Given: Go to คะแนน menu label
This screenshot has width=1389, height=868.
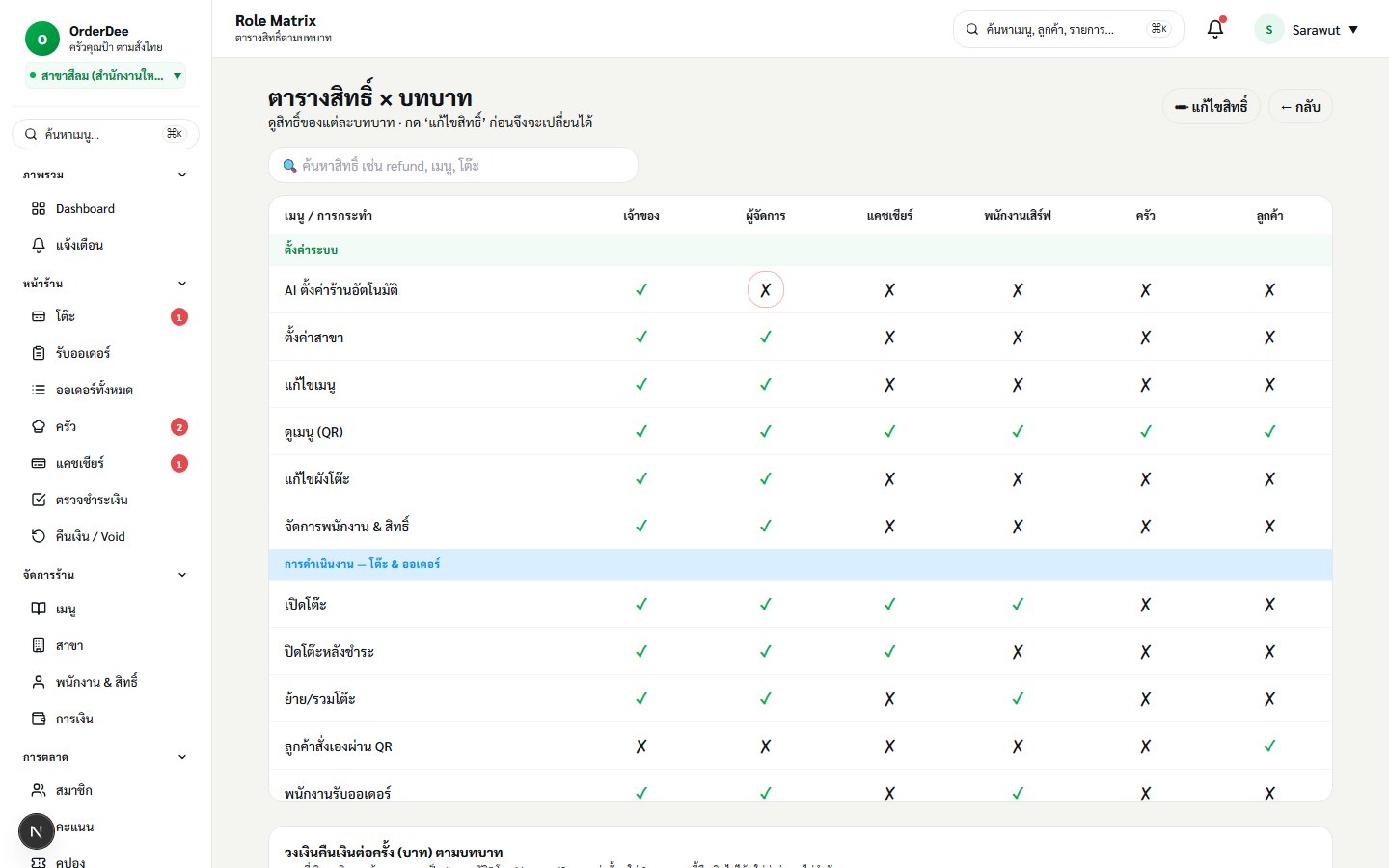Looking at the screenshot, I should click(74, 827).
